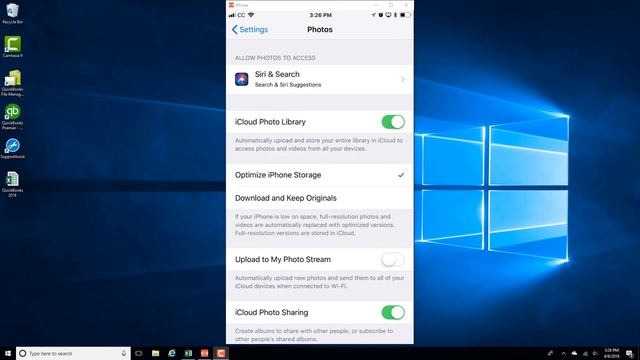Enable Upload to My Photo Stream switch
The width and height of the screenshot is (640, 360).
point(393,259)
